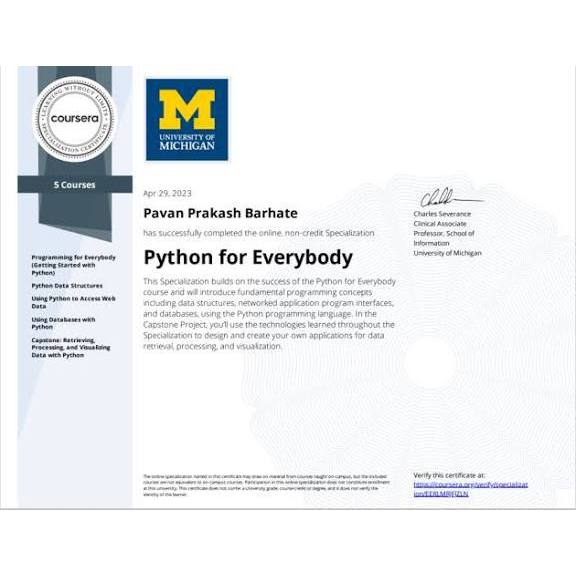Click 'University of Michigan' under the signature
Image resolution: width=576 pixels, height=576 pixels.
click(x=447, y=253)
